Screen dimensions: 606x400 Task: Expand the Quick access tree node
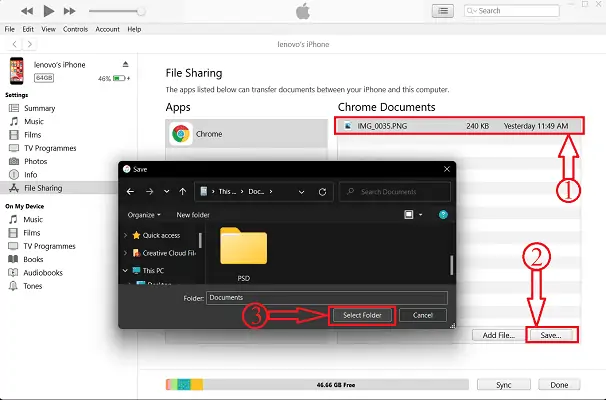click(x=125, y=236)
